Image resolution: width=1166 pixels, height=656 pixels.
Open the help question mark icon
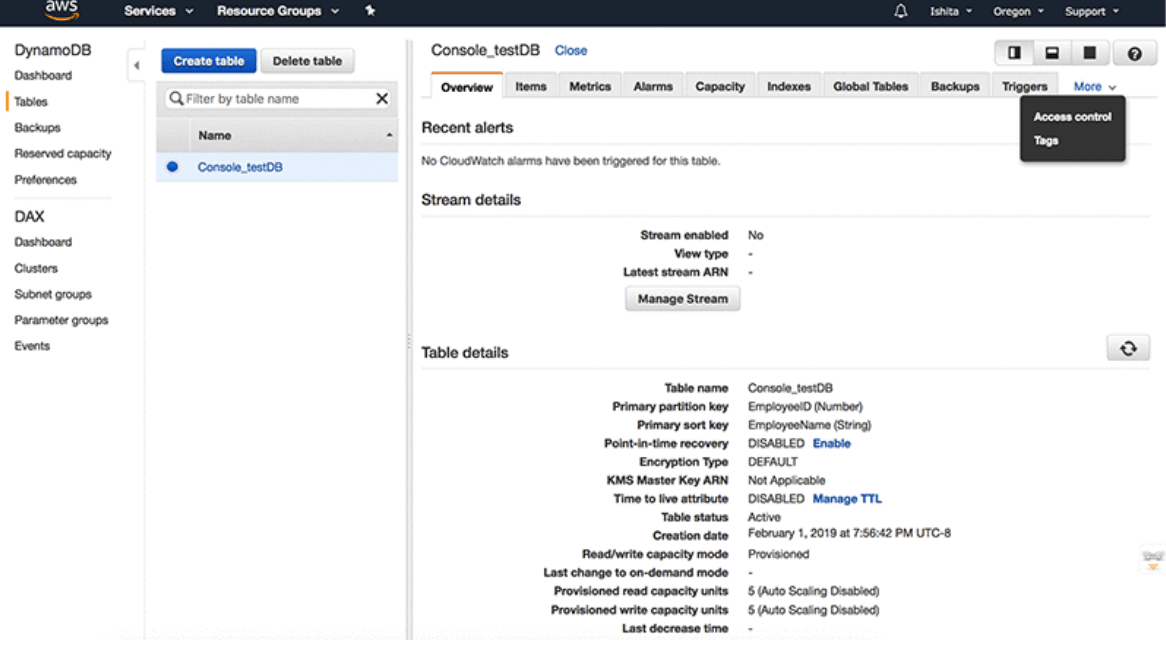click(1134, 53)
